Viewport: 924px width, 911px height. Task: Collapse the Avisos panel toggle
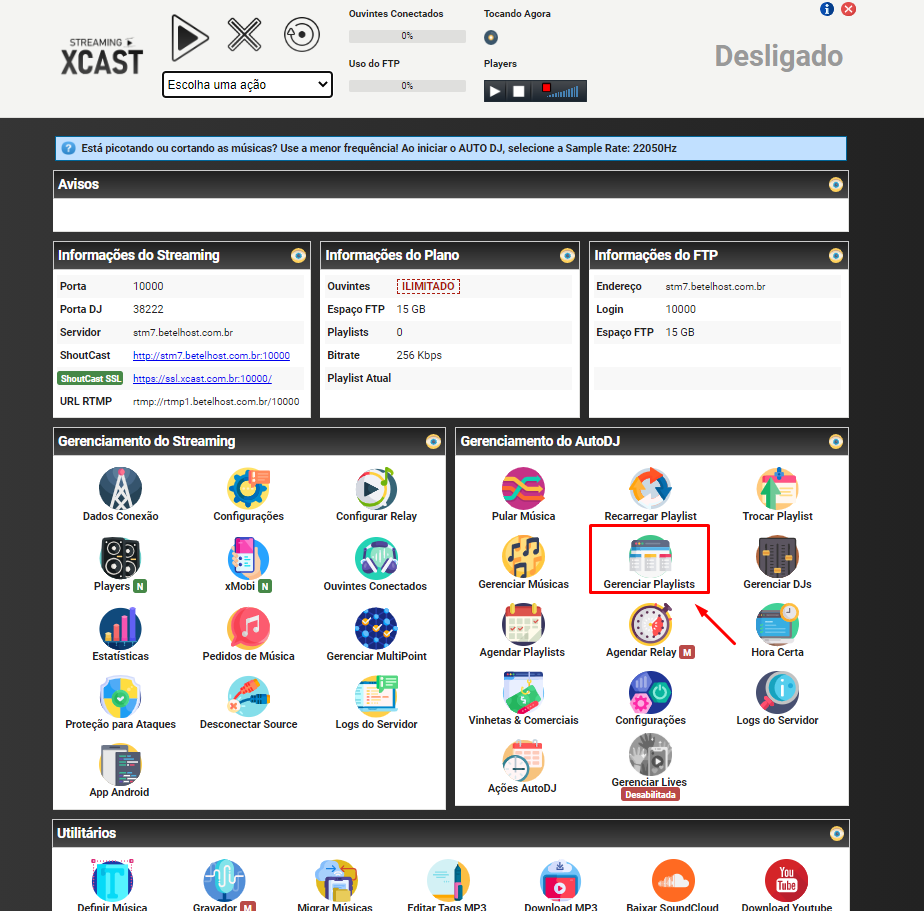click(836, 185)
